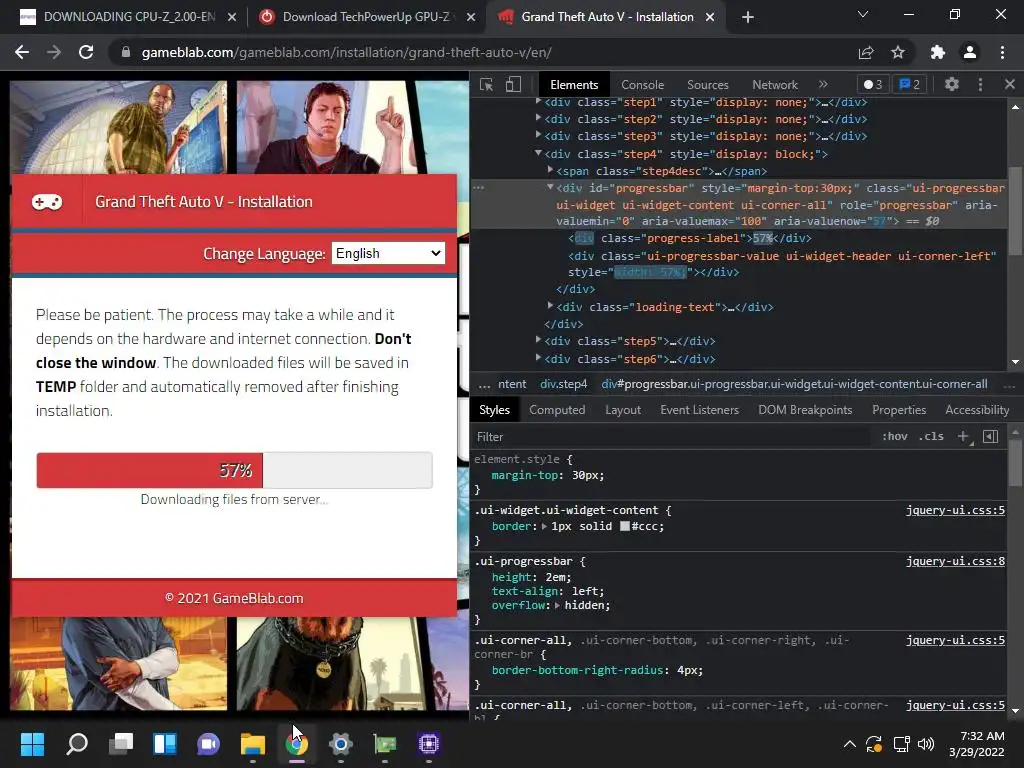Close the Grand Theft Auto V tab
The width and height of the screenshot is (1024, 768).
(711, 17)
